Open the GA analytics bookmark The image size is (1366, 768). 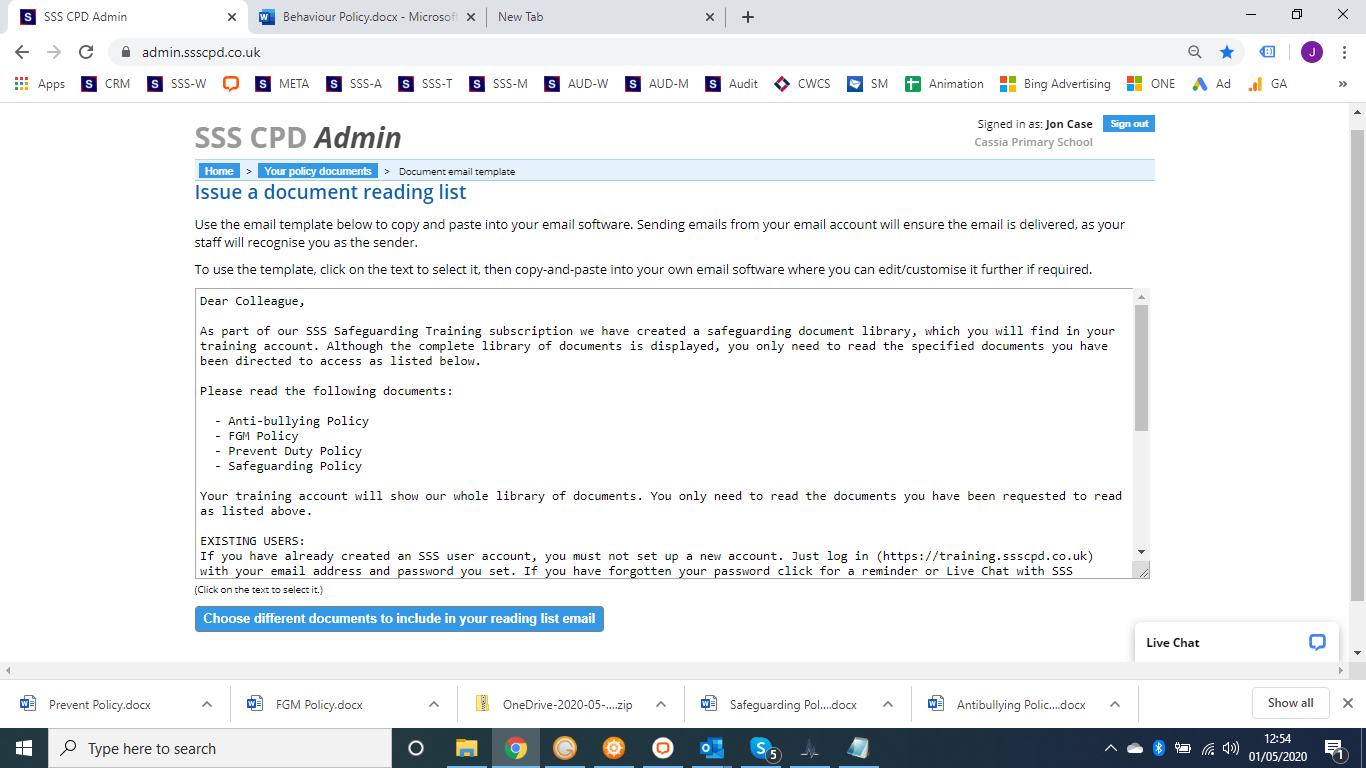tap(1268, 84)
